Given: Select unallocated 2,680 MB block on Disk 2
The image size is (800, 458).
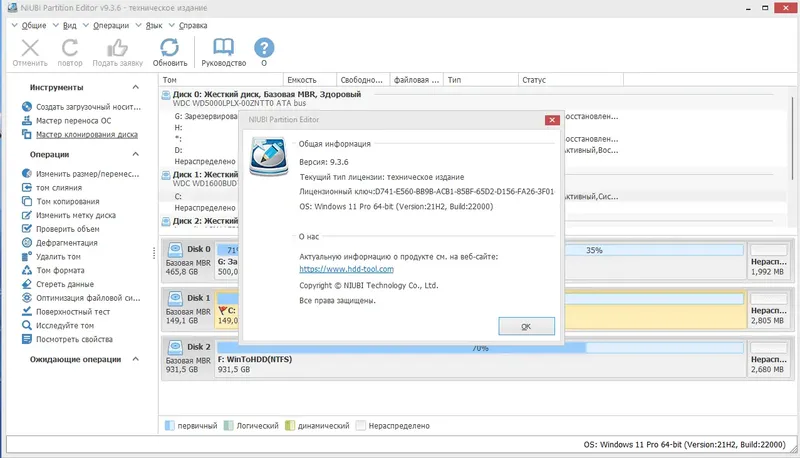Looking at the screenshot, I should (768, 359).
